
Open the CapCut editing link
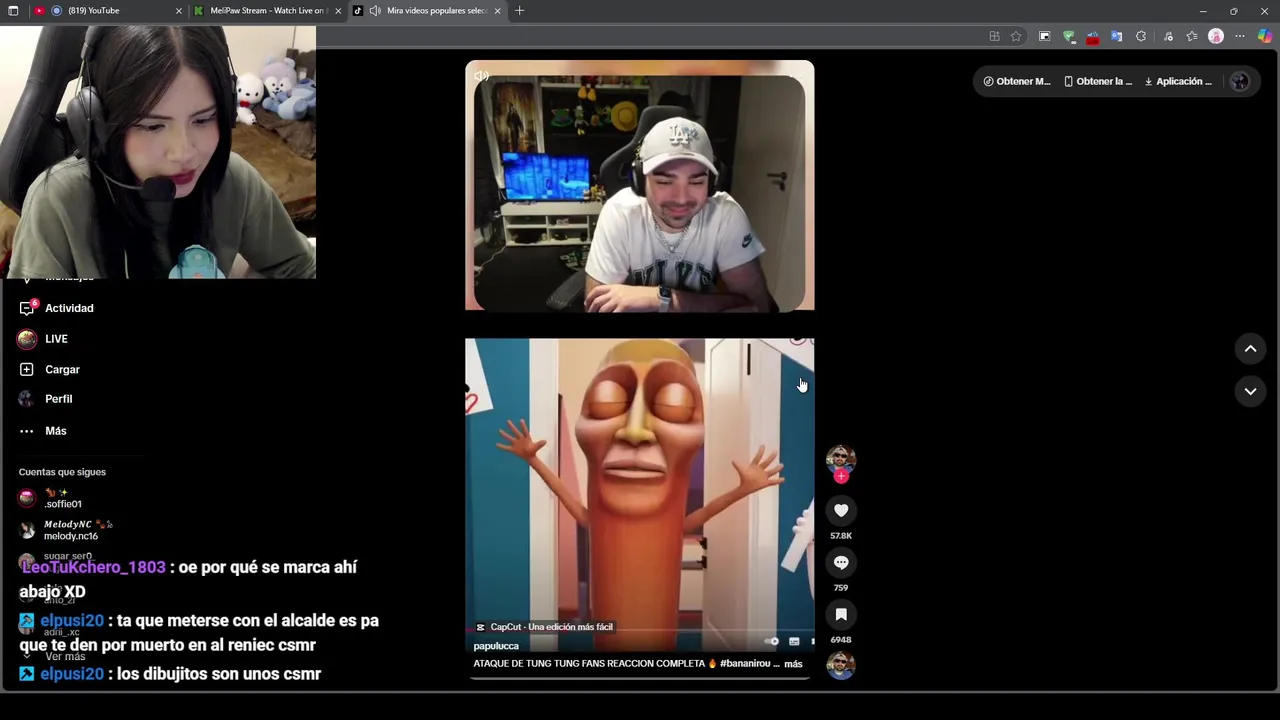pos(544,627)
